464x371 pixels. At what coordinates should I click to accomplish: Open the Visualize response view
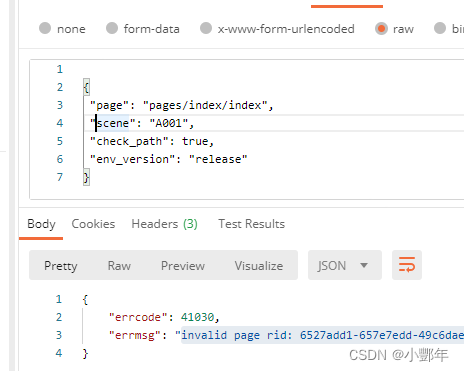click(x=259, y=266)
